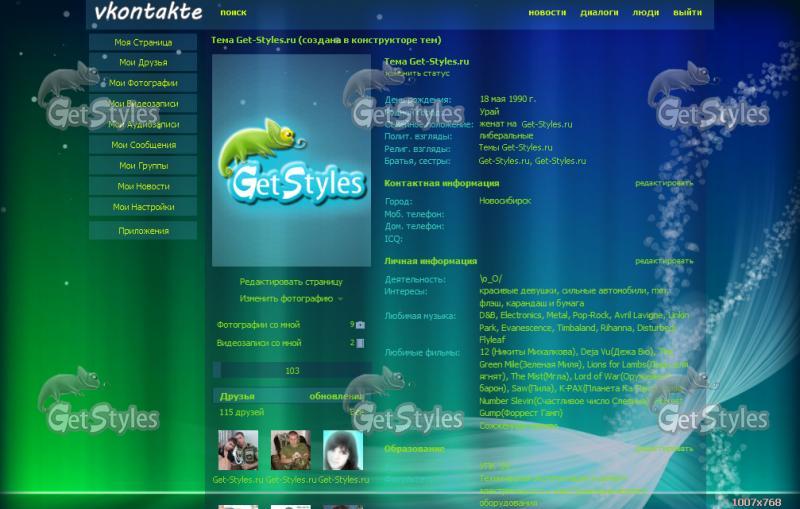Open the 115 друзей list

click(241, 412)
